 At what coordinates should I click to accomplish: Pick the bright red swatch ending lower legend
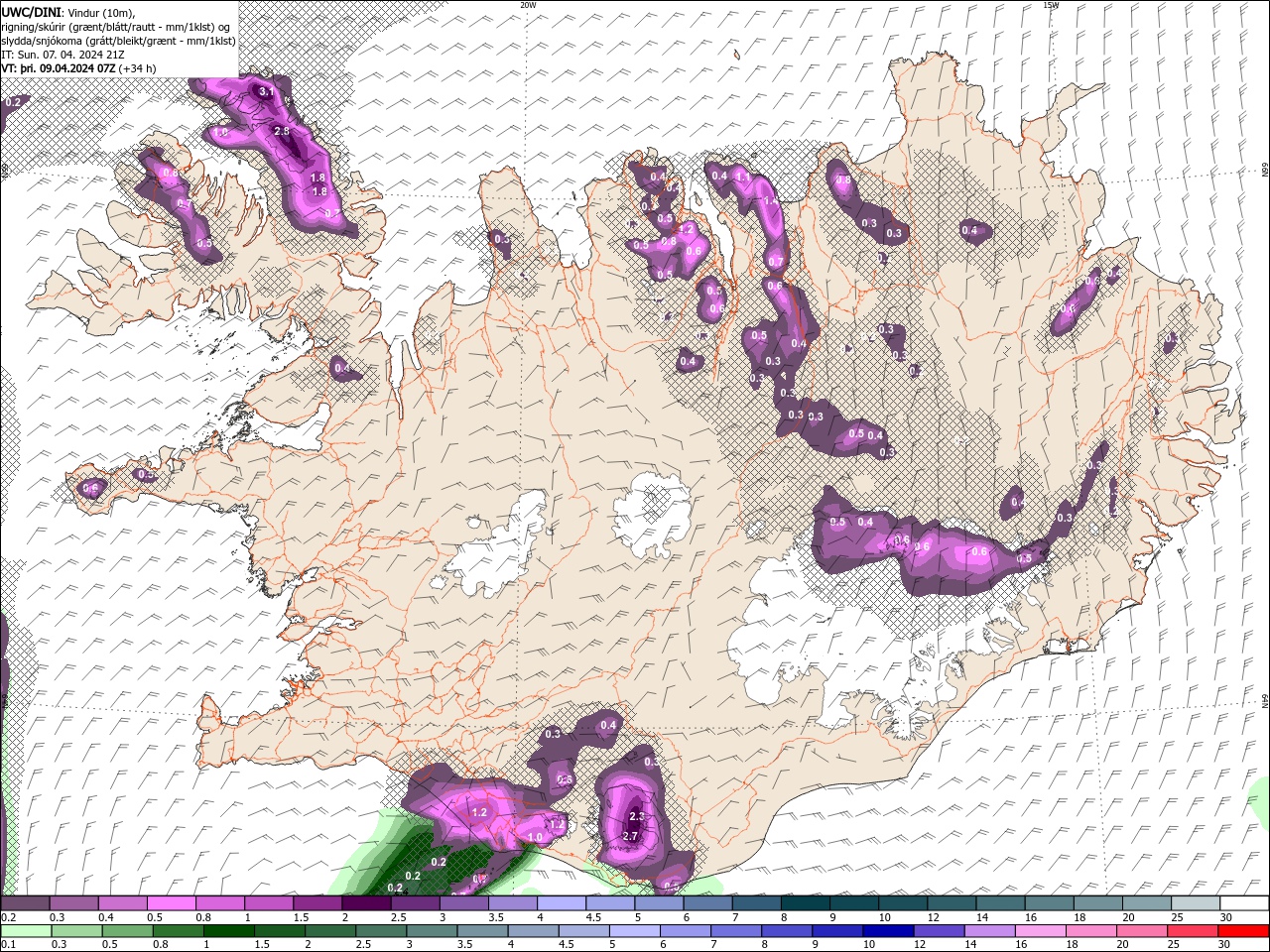point(1243,931)
